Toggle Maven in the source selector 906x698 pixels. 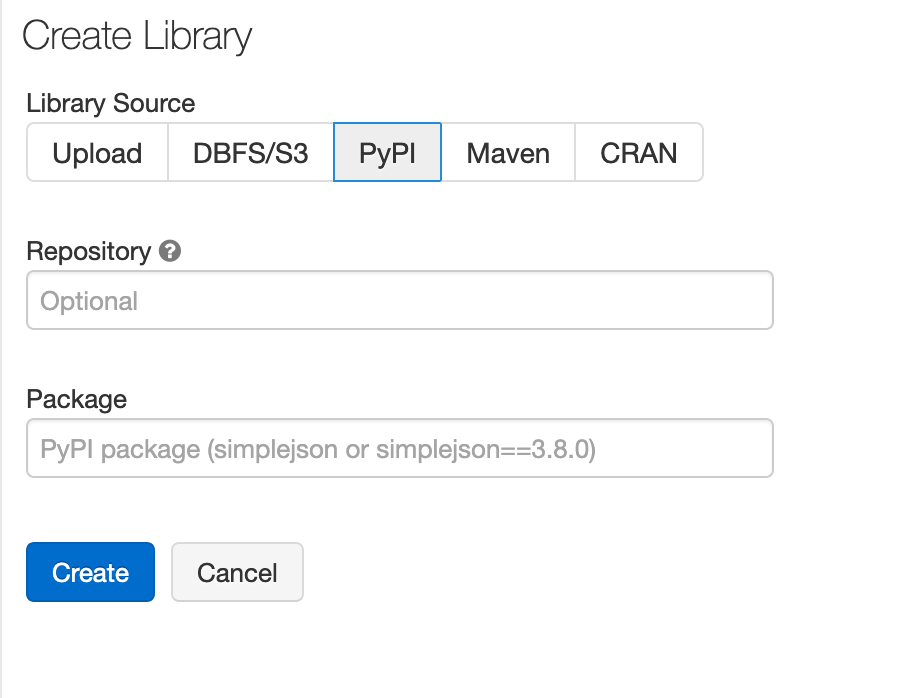pyautogui.click(x=508, y=152)
